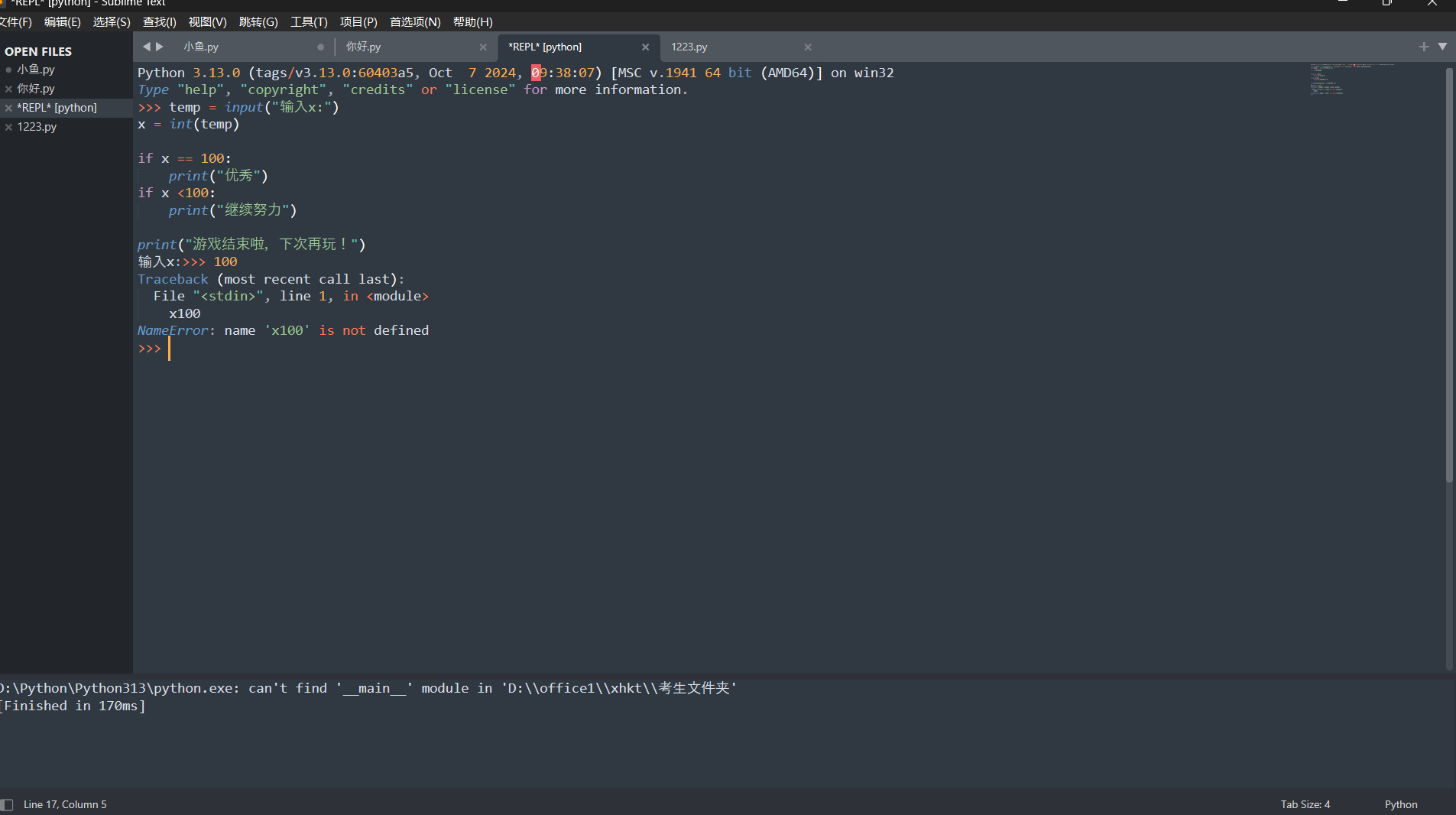Open the 文件(F) menu
The height and width of the screenshot is (815, 1456).
(x=15, y=22)
